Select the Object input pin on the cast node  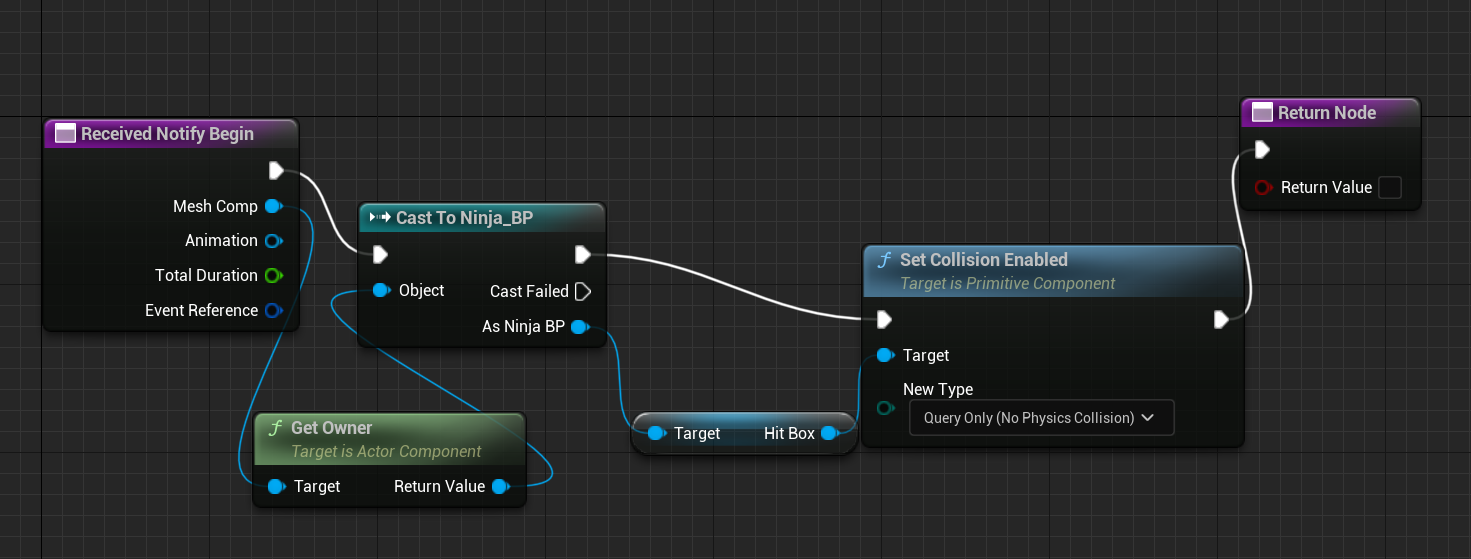[x=381, y=291]
